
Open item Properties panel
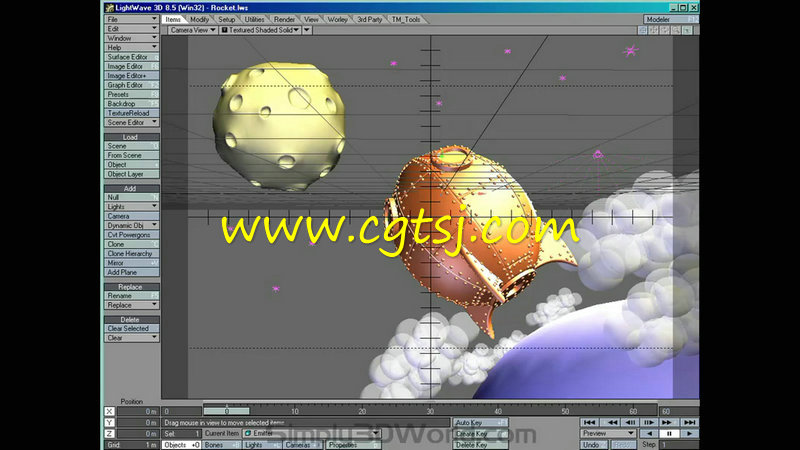pyautogui.click(x=353, y=445)
